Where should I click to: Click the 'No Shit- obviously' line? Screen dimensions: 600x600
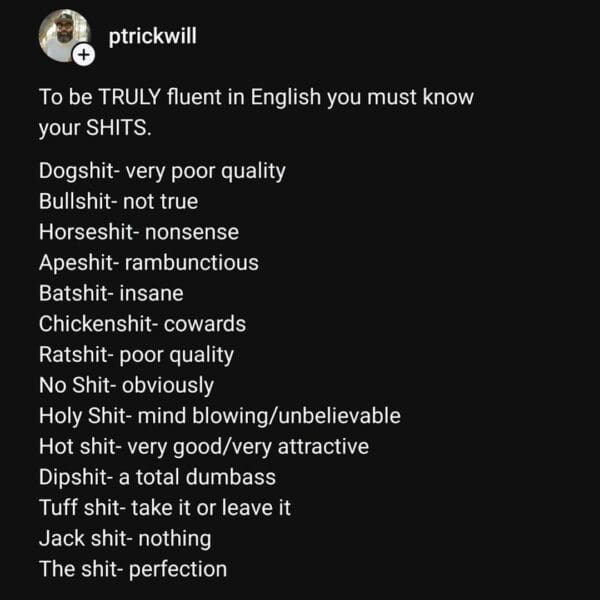click(x=126, y=385)
